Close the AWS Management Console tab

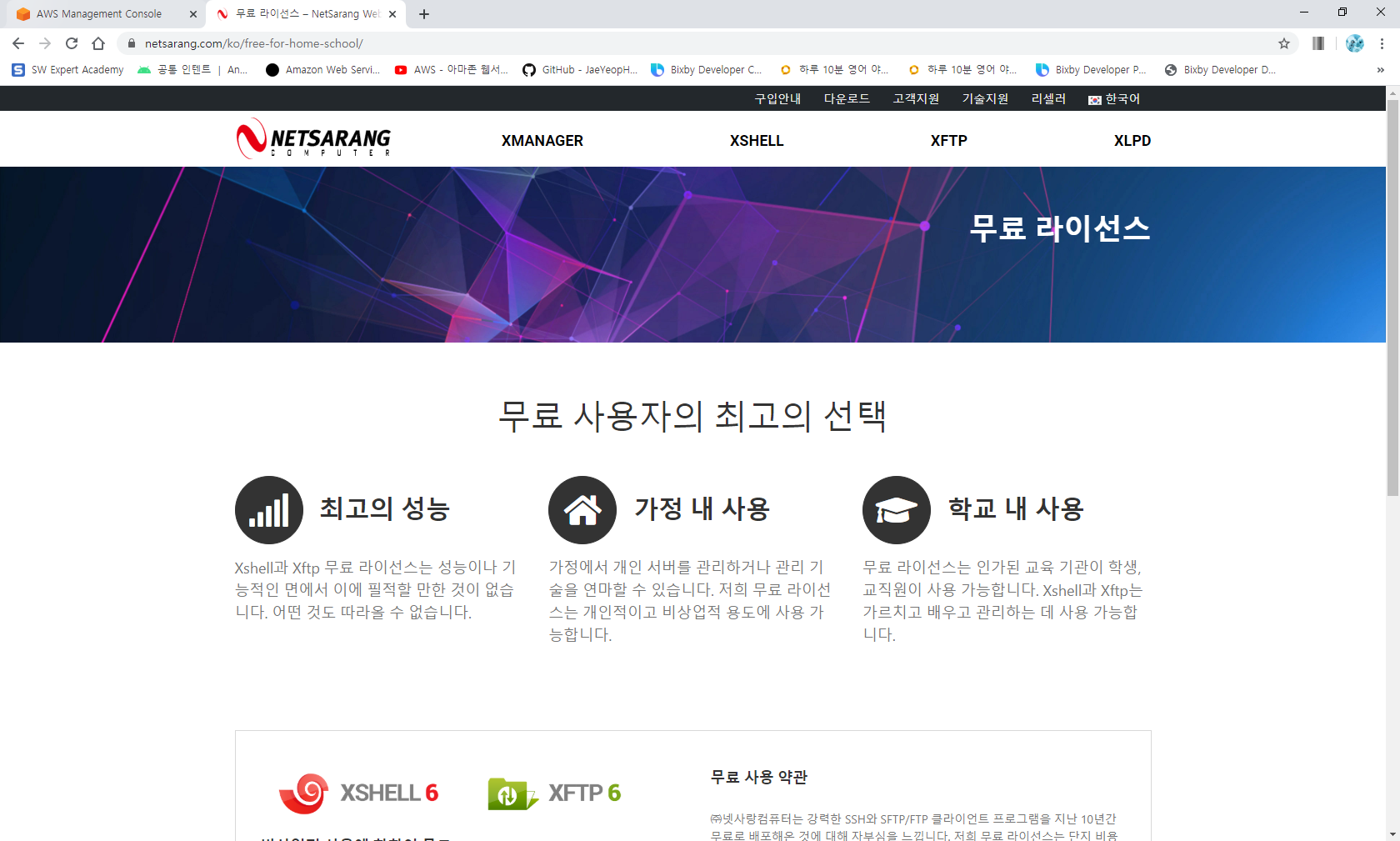pyautogui.click(x=193, y=14)
